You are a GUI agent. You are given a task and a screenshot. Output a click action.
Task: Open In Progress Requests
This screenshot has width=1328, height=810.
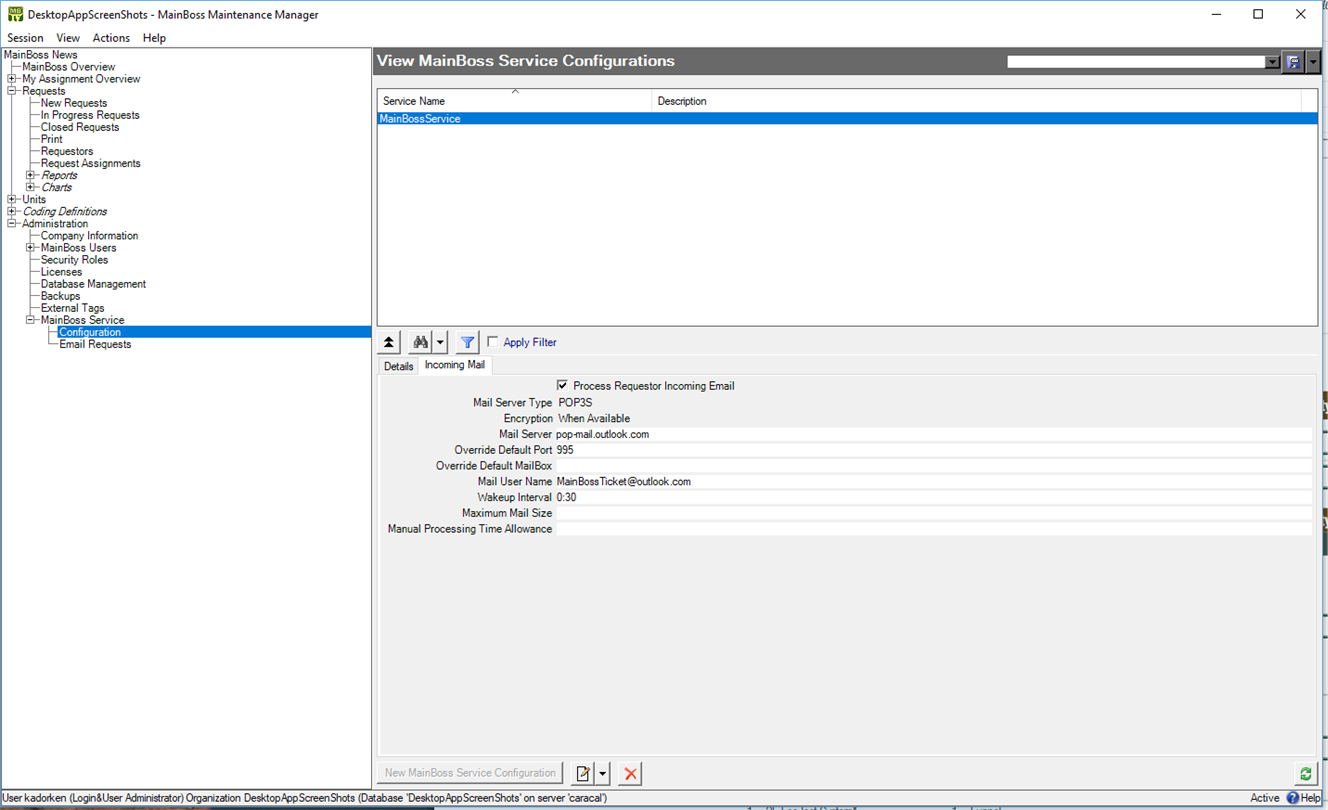point(90,115)
